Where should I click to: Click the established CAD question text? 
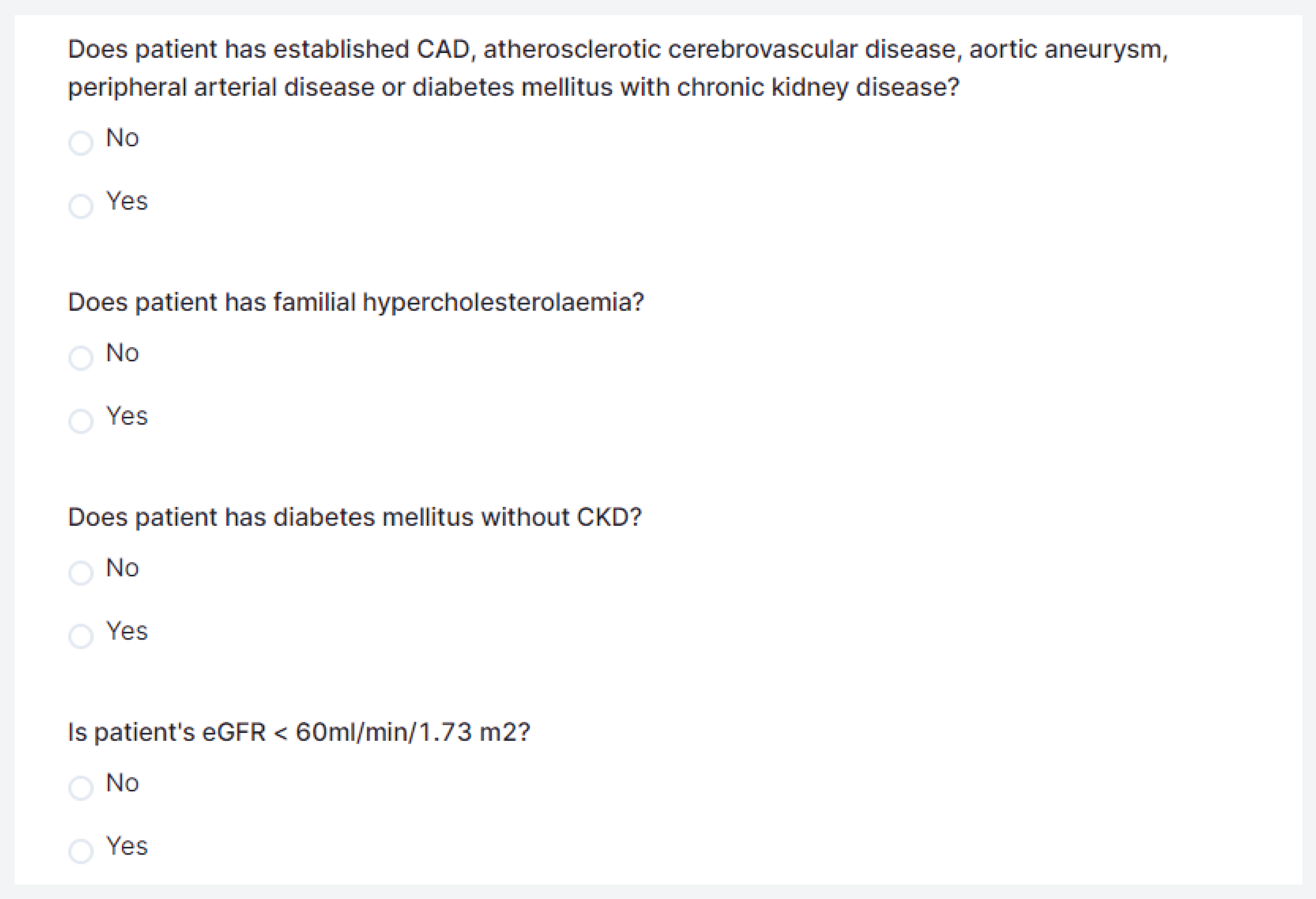[617, 68]
